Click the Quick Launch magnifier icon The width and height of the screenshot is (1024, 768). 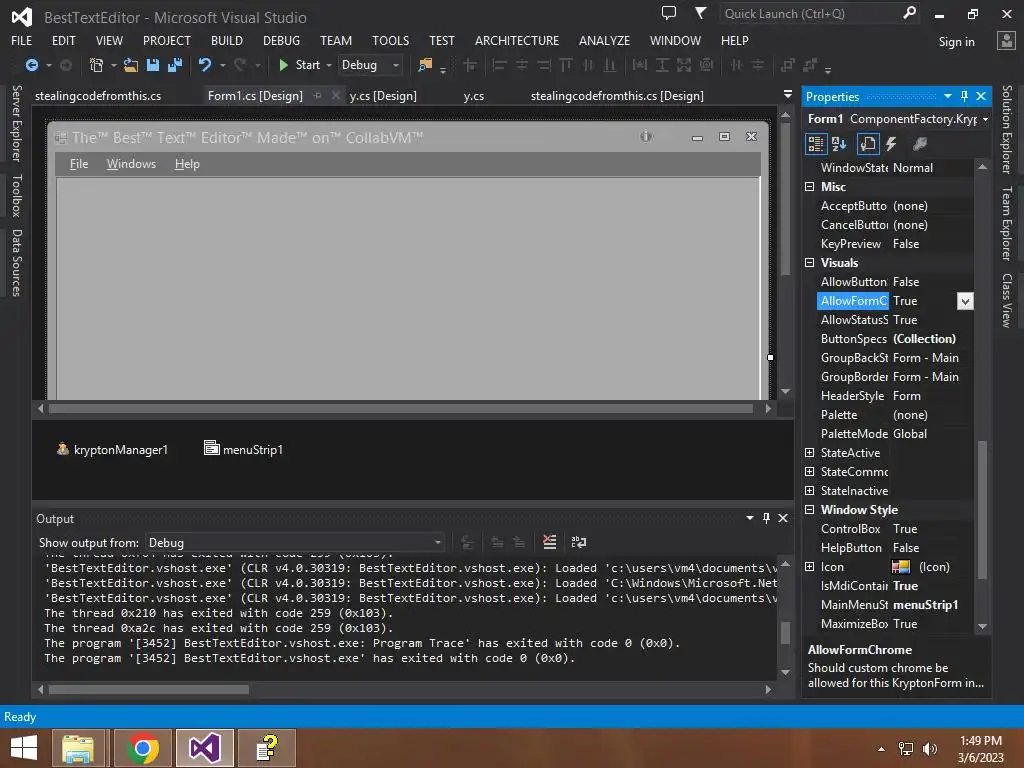point(910,13)
